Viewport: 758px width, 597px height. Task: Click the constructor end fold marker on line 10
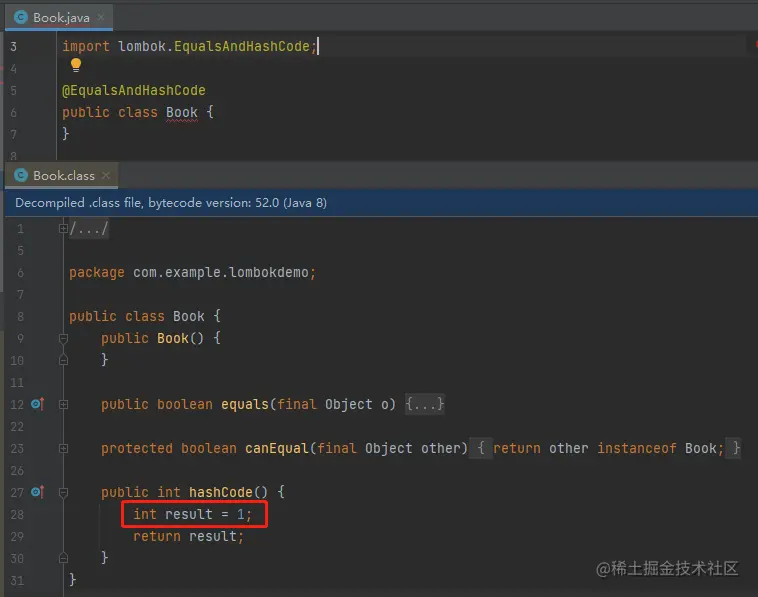point(63,360)
